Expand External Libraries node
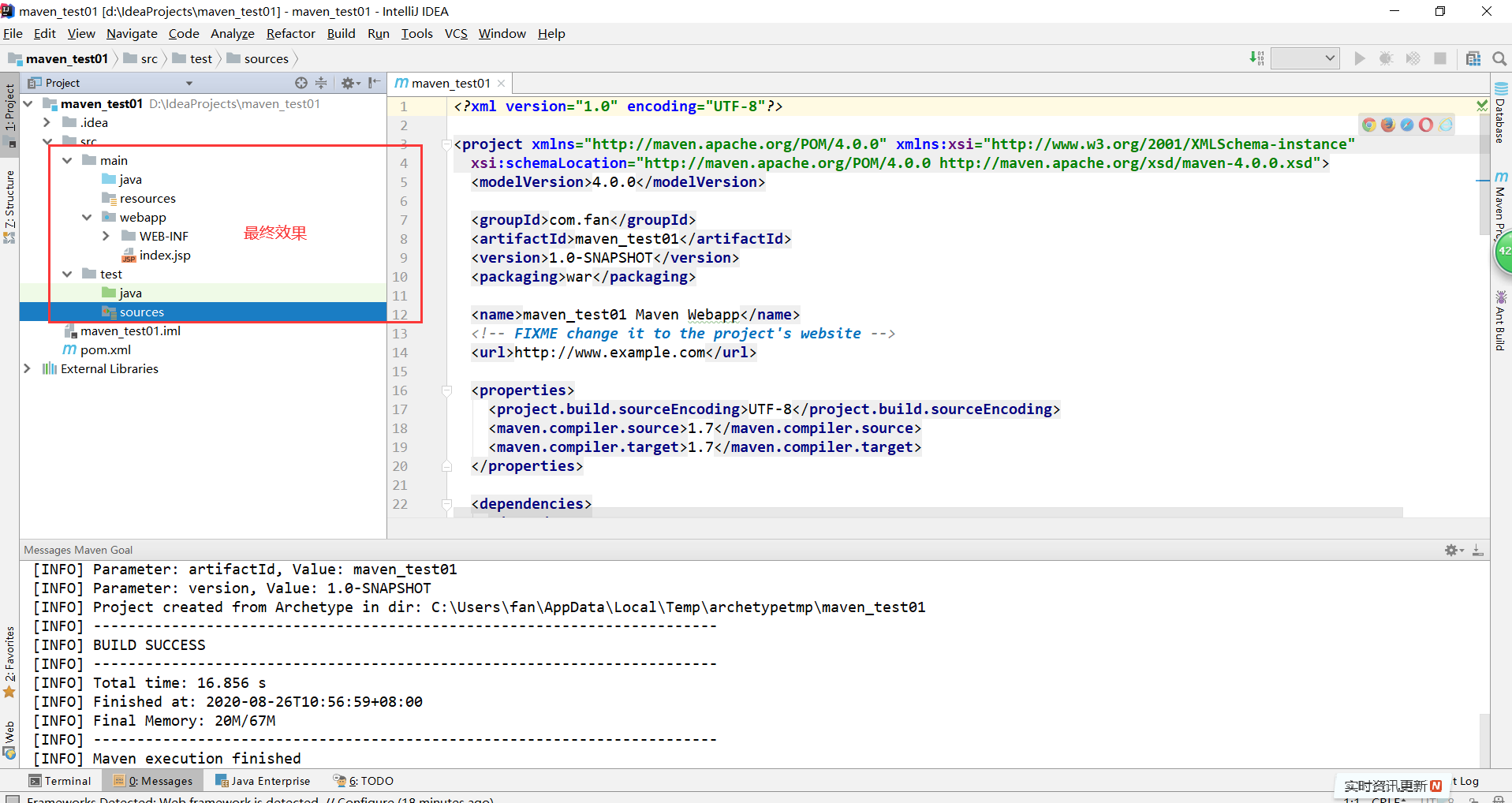The height and width of the screenshot is (803, 1512). click(28, 368)
